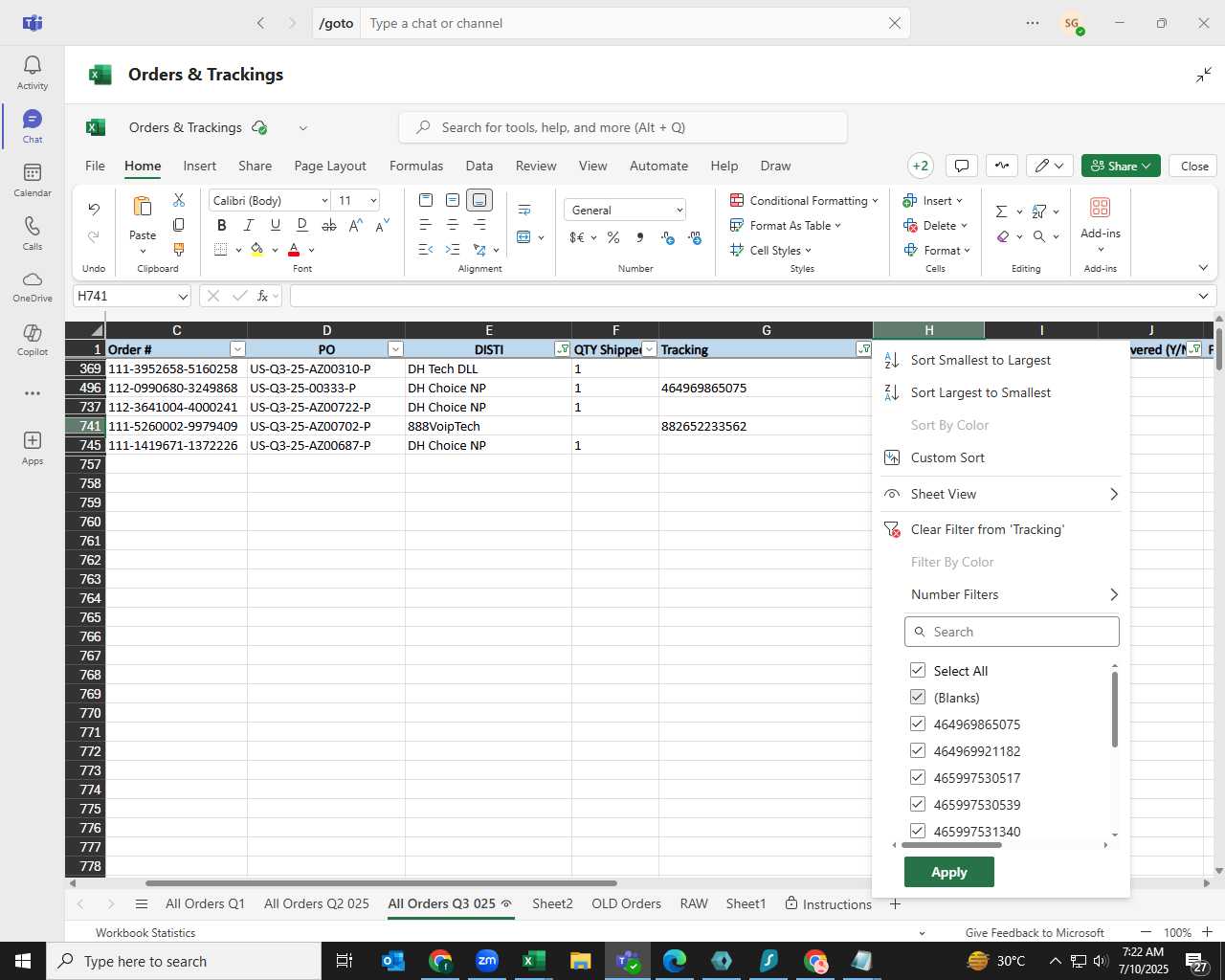Apply Underline formatting
This screenshot has height=980, width=1225.
276,225
